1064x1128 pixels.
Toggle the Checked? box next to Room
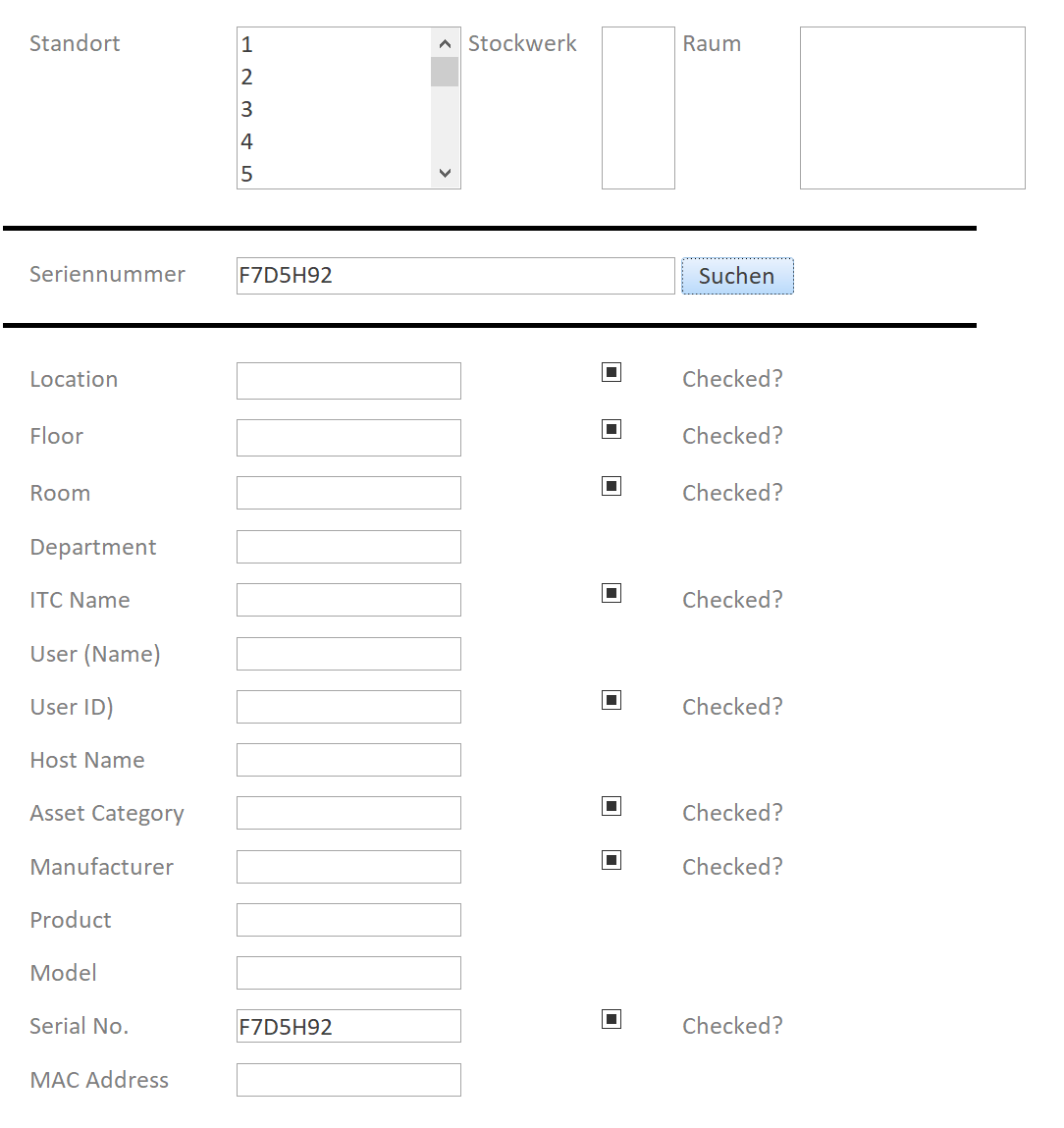(x=611, y=486)
